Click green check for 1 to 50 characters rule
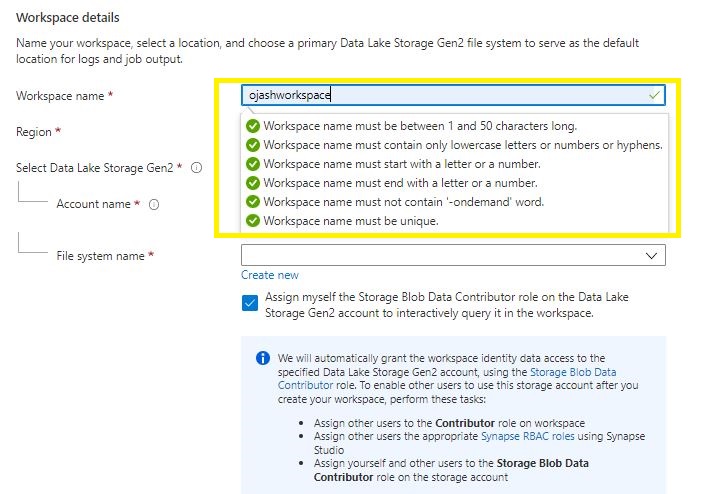The width and height of the screenshot is (726, 494). (253, 126)
